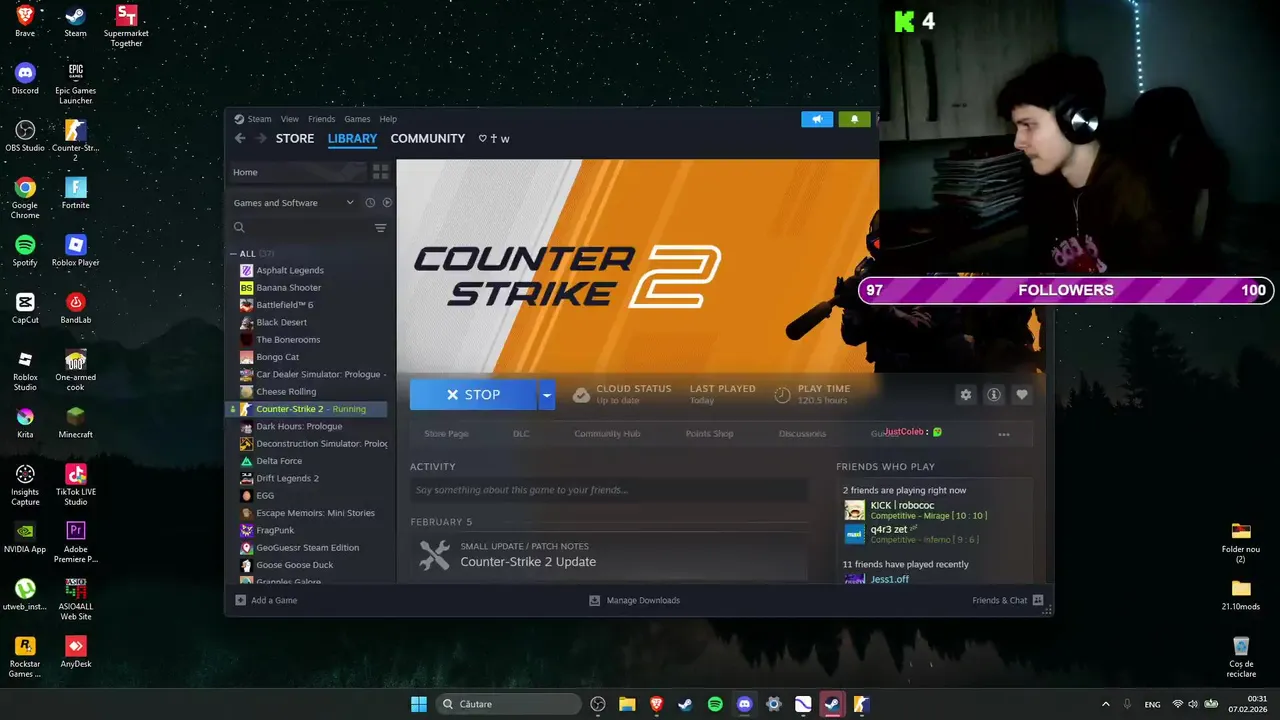Add Counter-Strike 2 to favorites heart
The height and width of the screenshot is (720, 1280).
pyautogui.click(x=1022, y=395)
